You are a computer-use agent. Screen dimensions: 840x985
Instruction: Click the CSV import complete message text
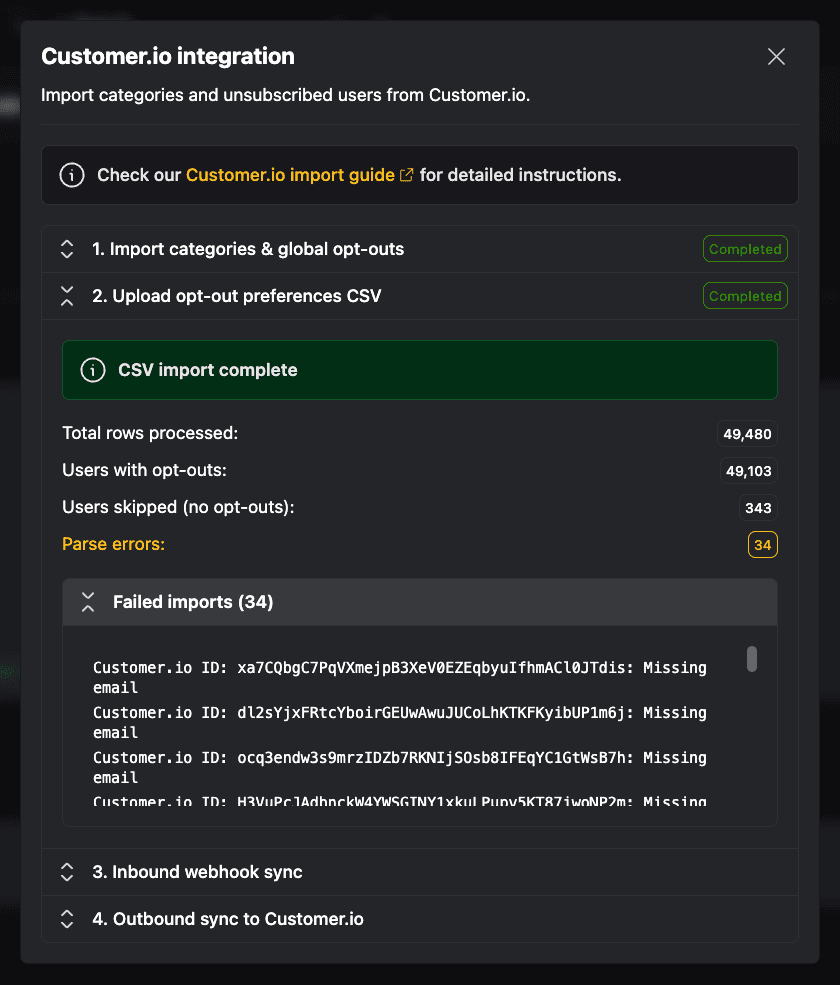(208, 370)
